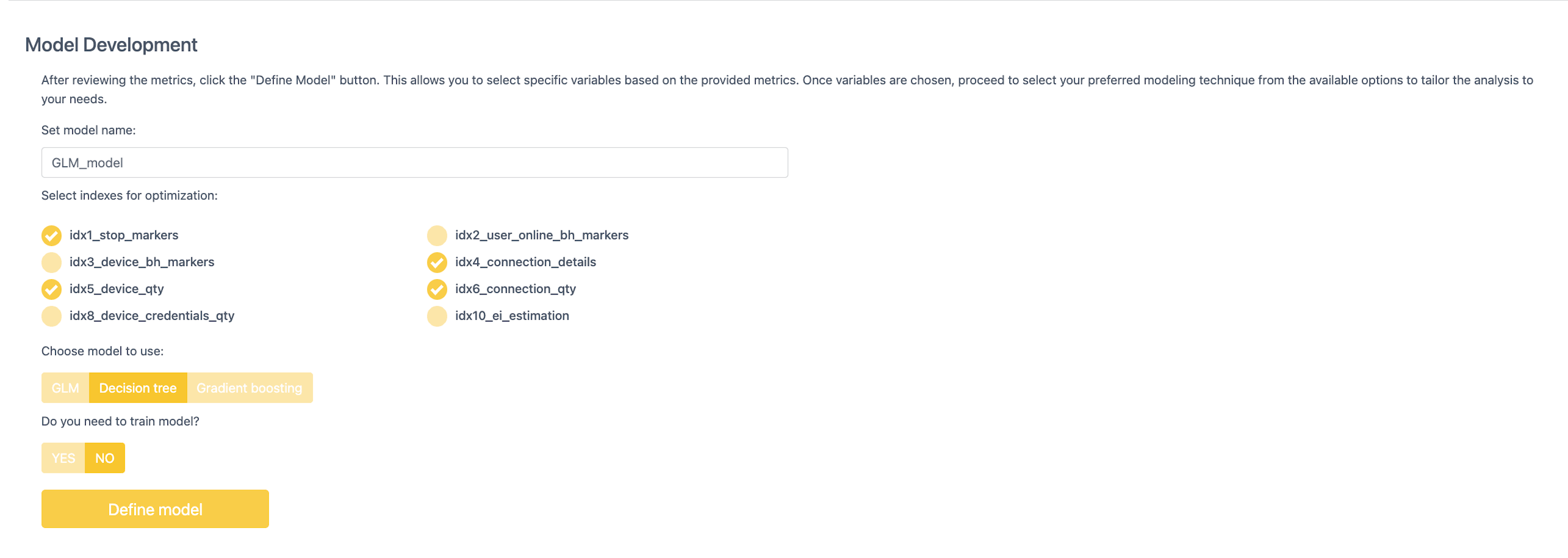Choose GLM as the model
Screen dimensions: 1568x558
tap(65, 388)
